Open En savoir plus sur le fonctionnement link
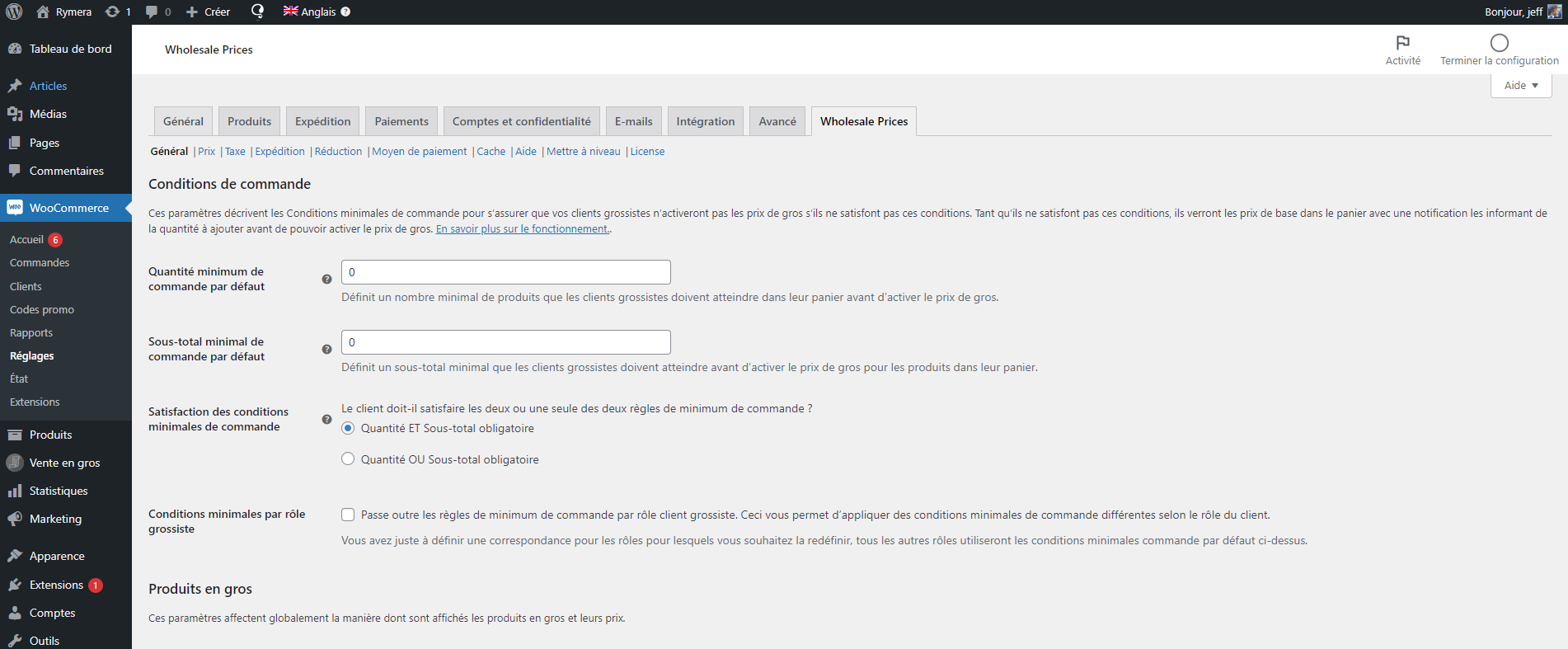Image resolution: width=1568 pixels, height=649 pixels. [x=522, y=229]
